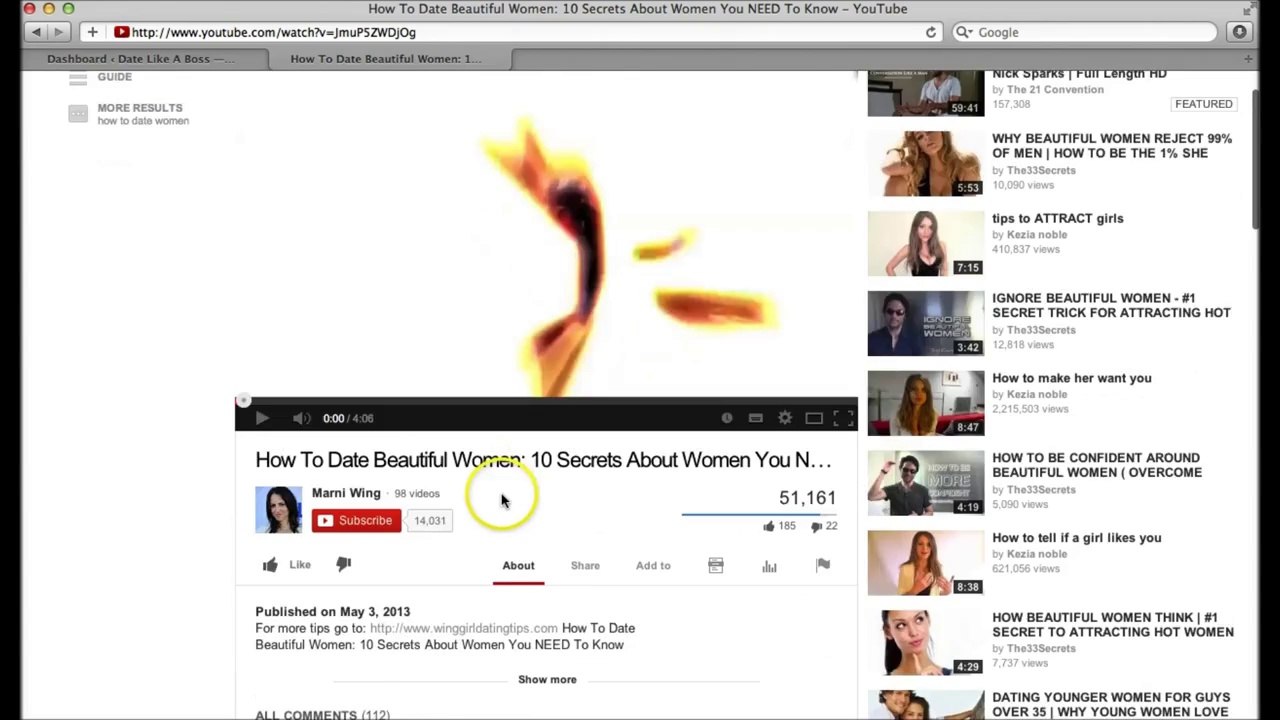Click the 14,031 subscriber count
The width and height of the screenshot is (1280, 720).
(430, 521)
